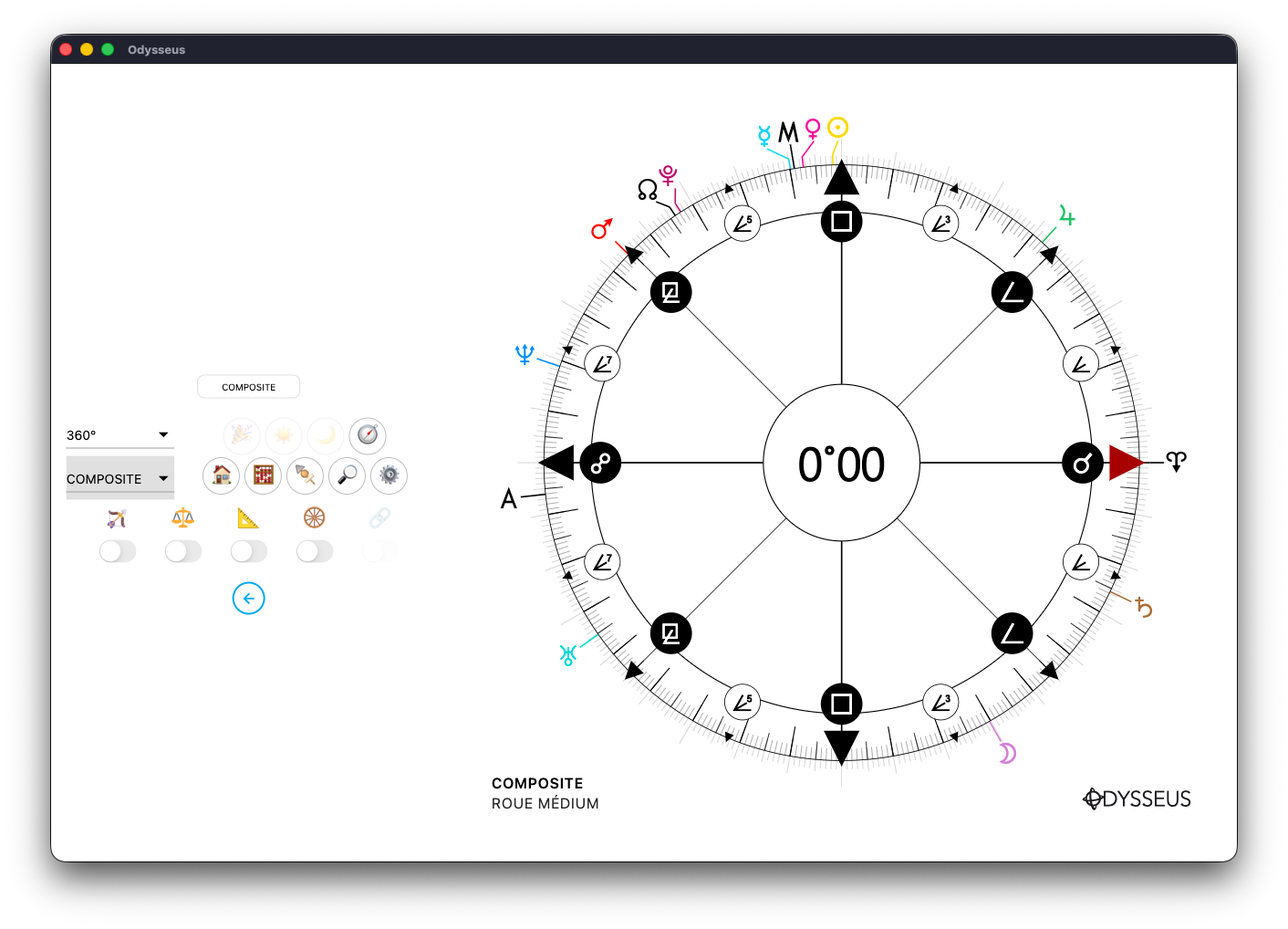
Task: Click the compass icon button
Action: click(x=368, y=435)
